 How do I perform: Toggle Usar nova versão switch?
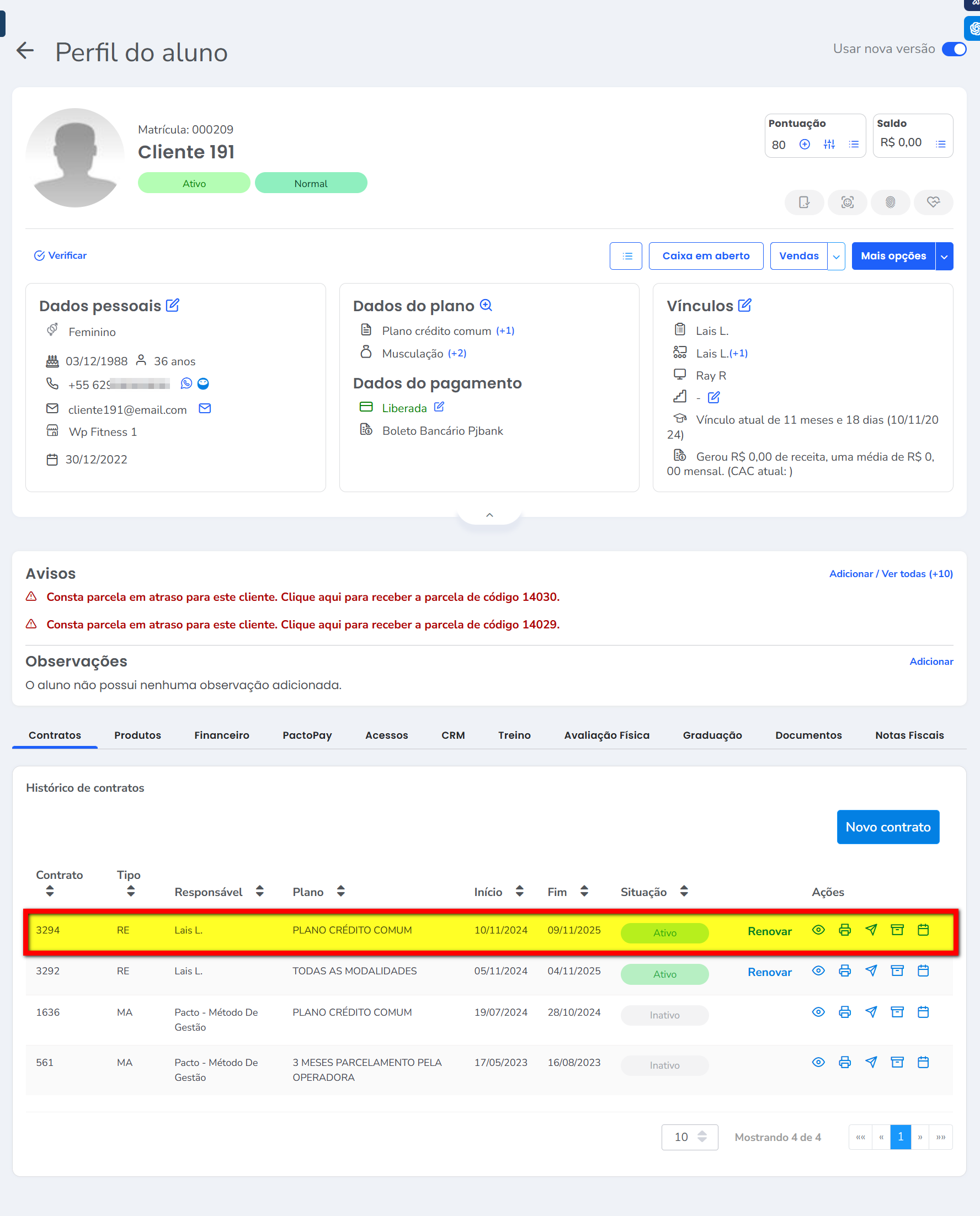(x=954, y=49)
